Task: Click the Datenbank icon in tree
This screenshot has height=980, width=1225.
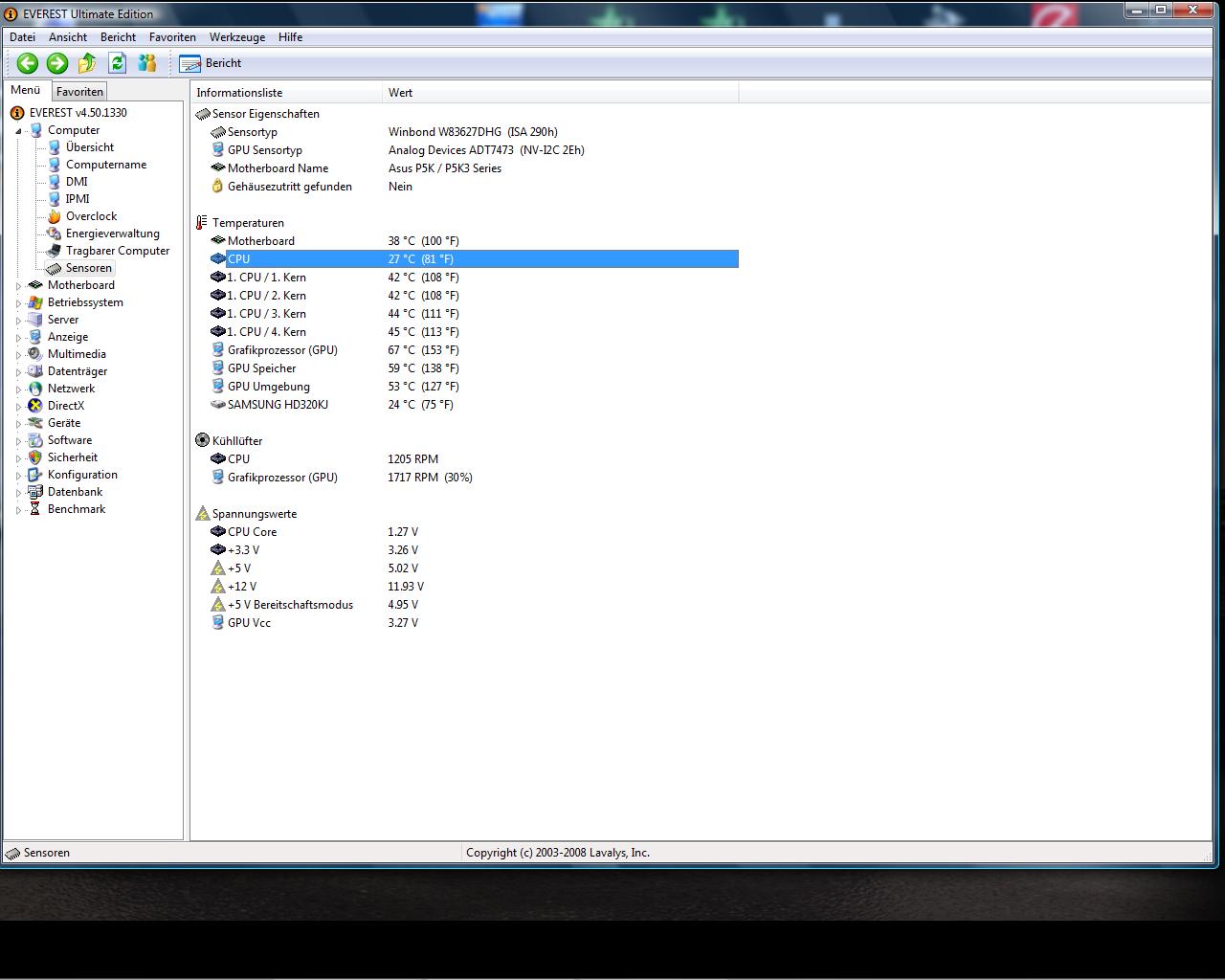Action: [x=35, y=492]
